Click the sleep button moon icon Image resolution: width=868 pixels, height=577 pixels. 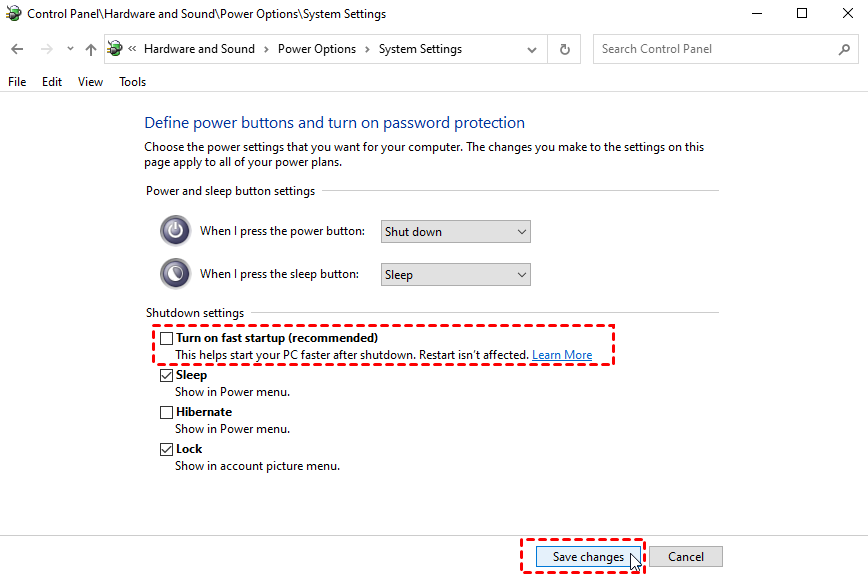tap(175, 274)
